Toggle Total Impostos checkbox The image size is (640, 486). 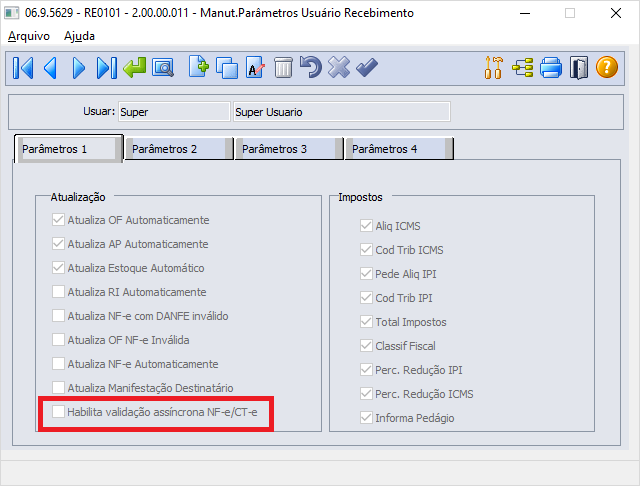366,322
